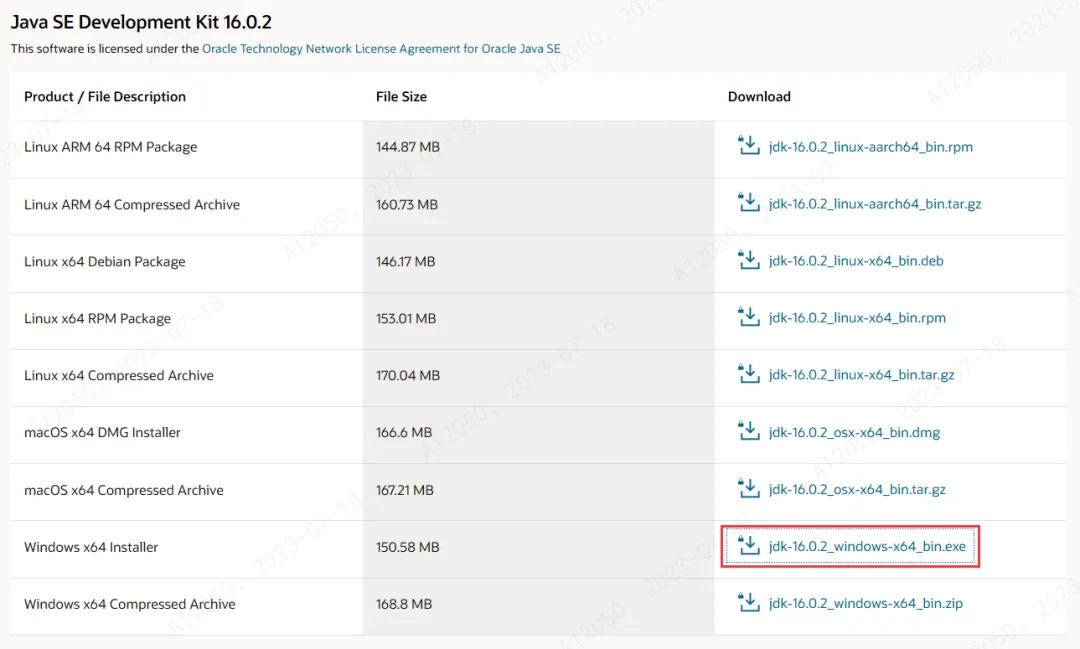The height and width of the screenshot is (649, 1080).
Task: Download jdk-16.0.2_windows-x64_bin.zip link
Action: pyautogui.click(x=866, y=604)
